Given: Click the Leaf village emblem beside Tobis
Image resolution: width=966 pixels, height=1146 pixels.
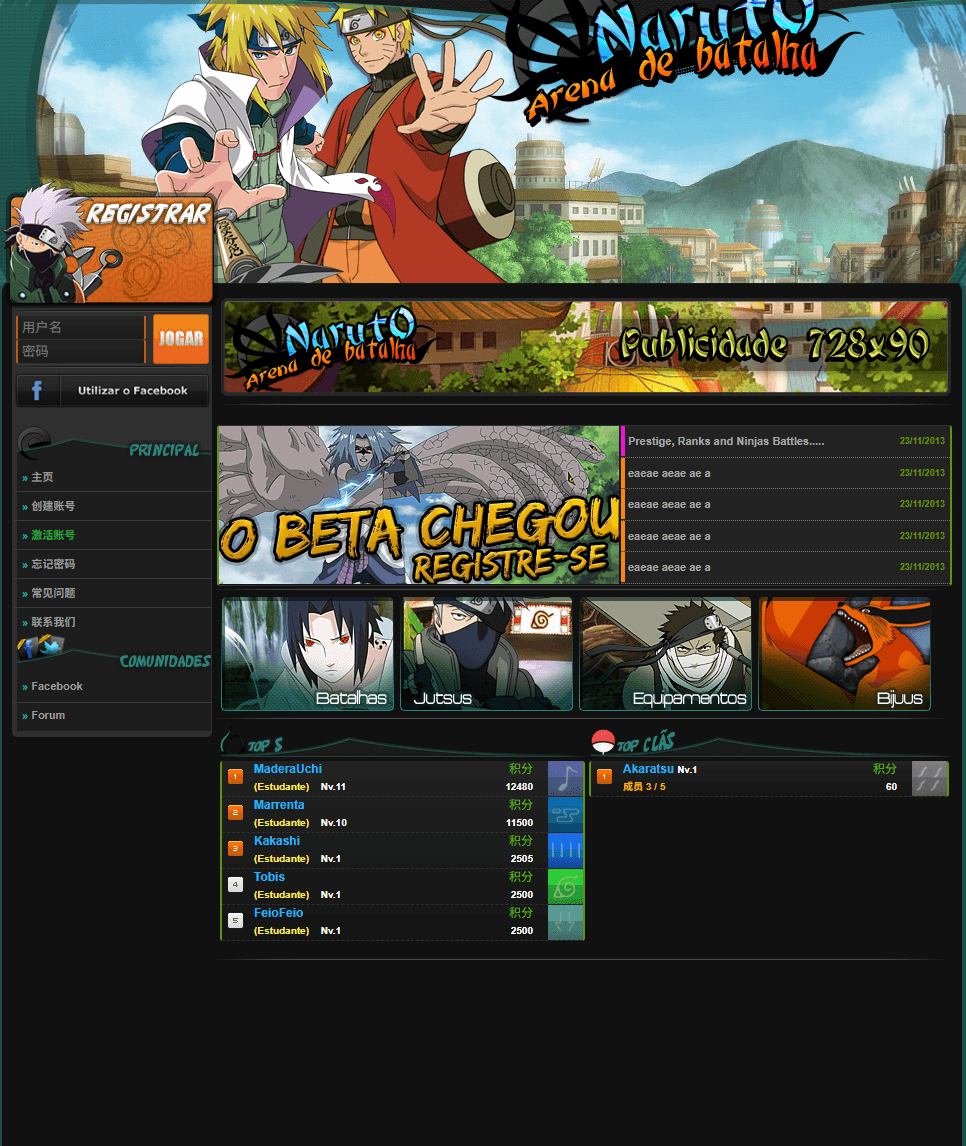Looking at the screenshot, I should 566,886.
